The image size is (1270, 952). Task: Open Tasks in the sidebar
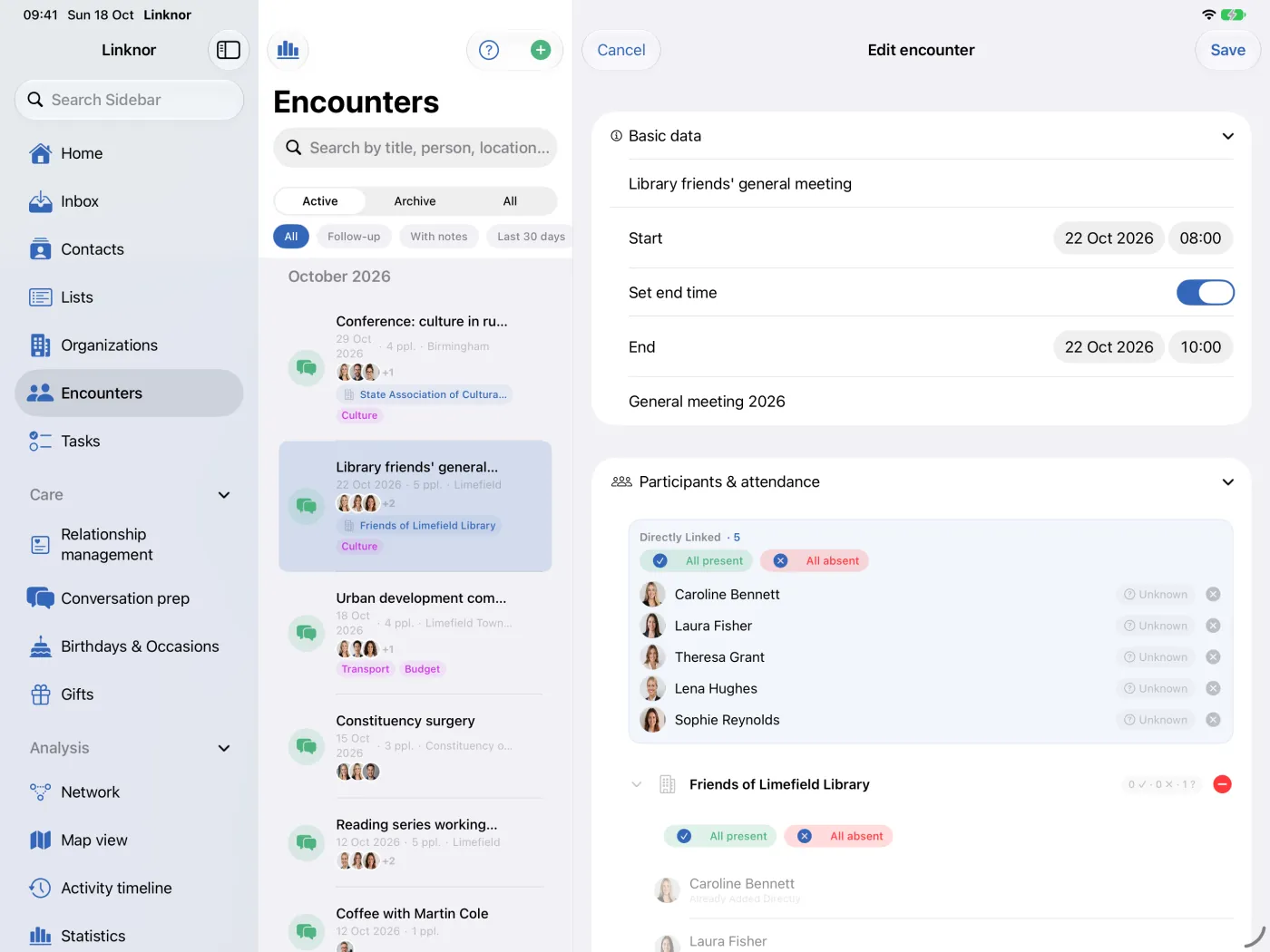(x=129, y=442)
